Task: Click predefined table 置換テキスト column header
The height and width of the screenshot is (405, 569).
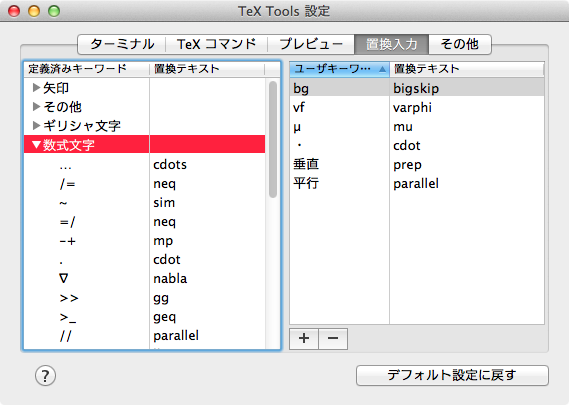Action: (207, 69)
